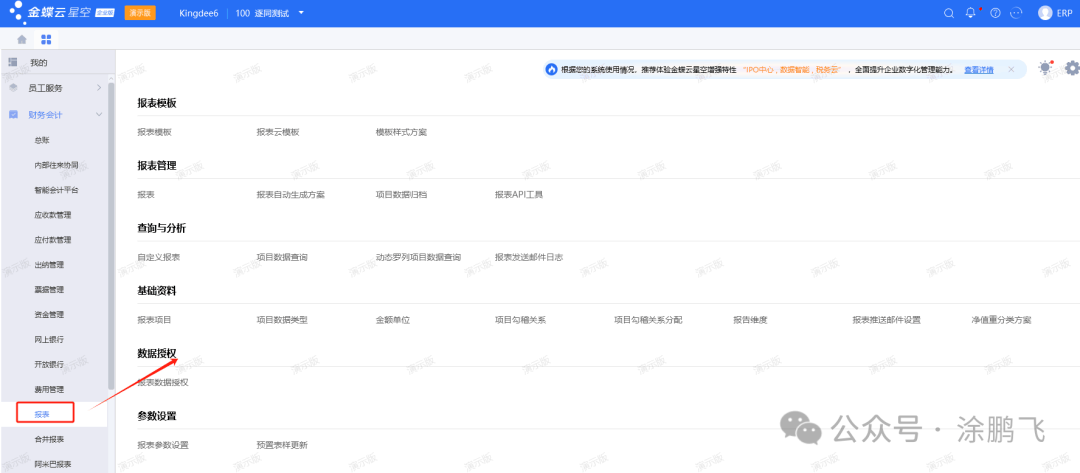Open the four-square app grid icon
This screenshot has height=473, width=1080.
(46, 40)
